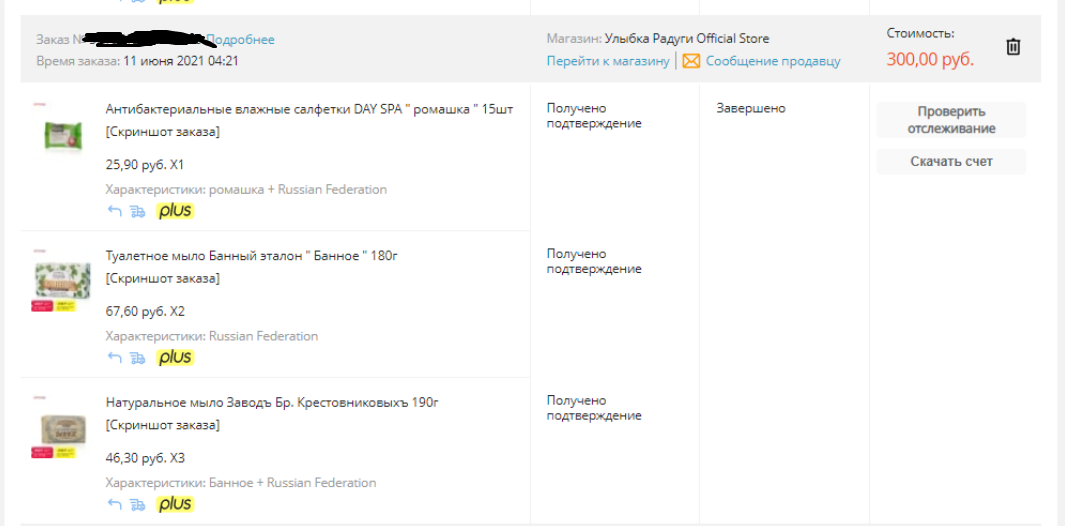Click plus badge under Крестовниковыхъ soap
This screenshot has width=1065, height=526.
click(175, 504)
